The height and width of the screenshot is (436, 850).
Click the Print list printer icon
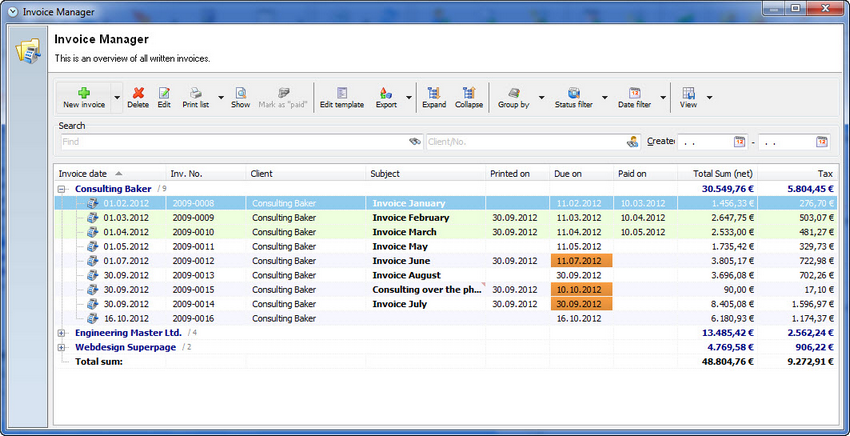tap(195, 93)
